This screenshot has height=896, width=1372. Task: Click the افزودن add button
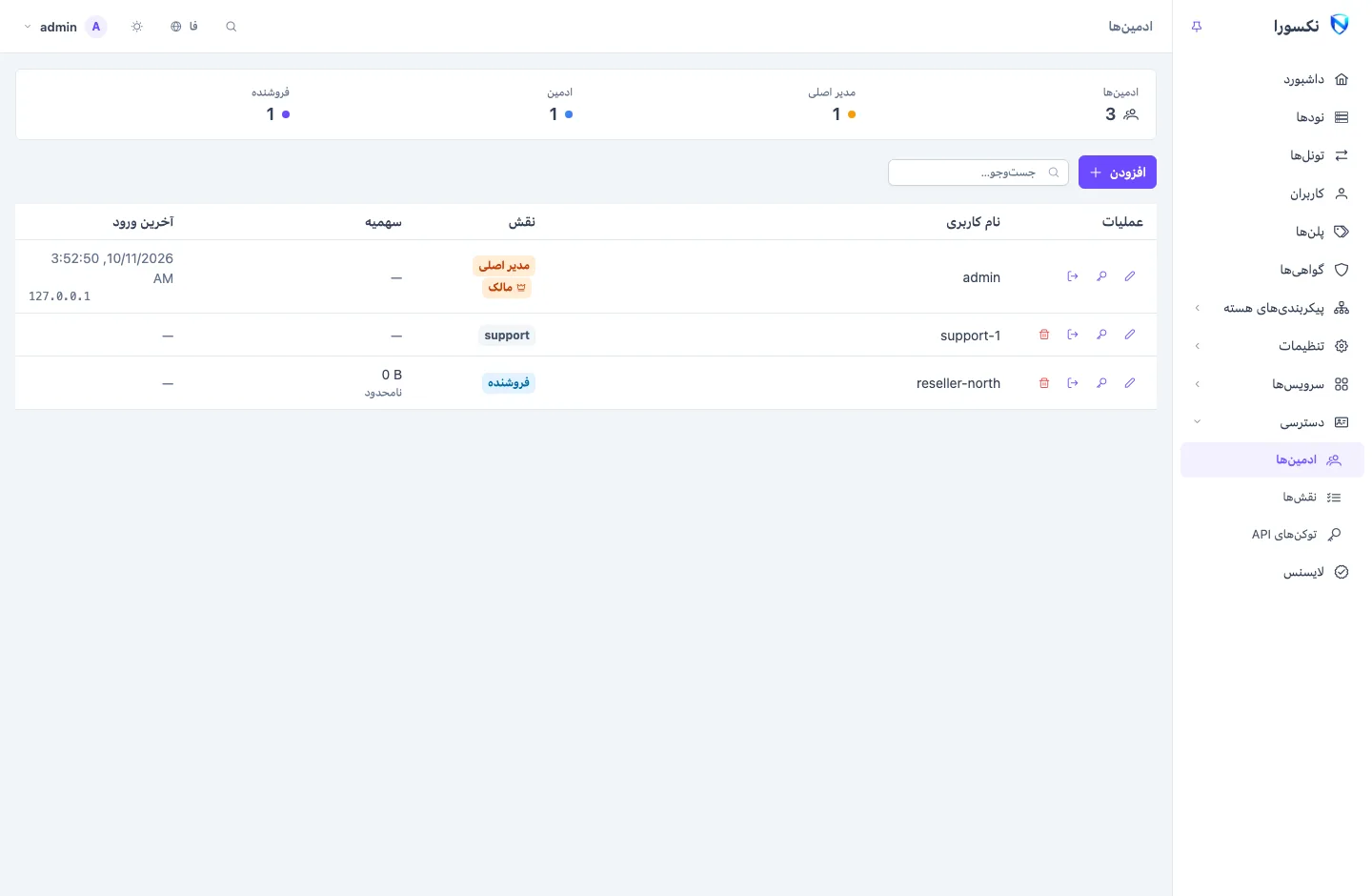pyautogui.click(x=1118, y=173)
